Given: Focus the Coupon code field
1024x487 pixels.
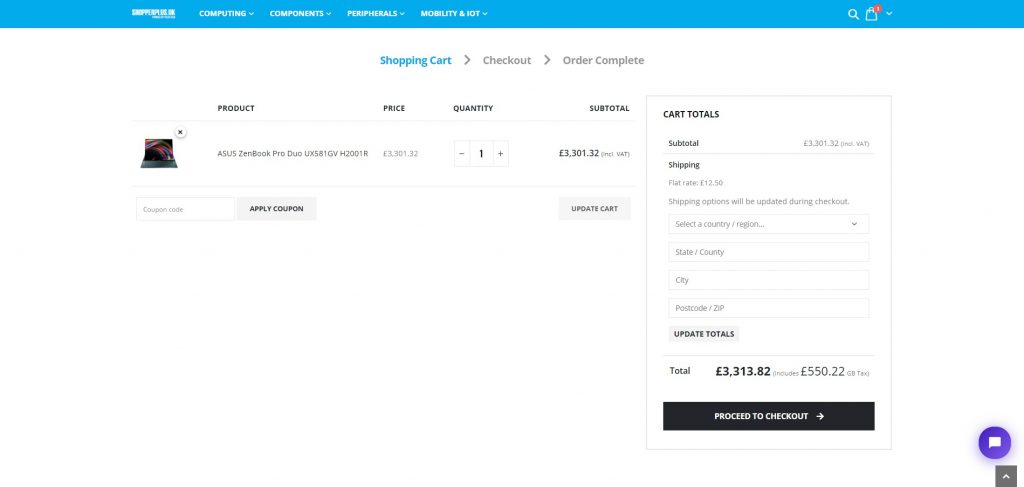Looking at the screenshot, I should pos(185,209).
